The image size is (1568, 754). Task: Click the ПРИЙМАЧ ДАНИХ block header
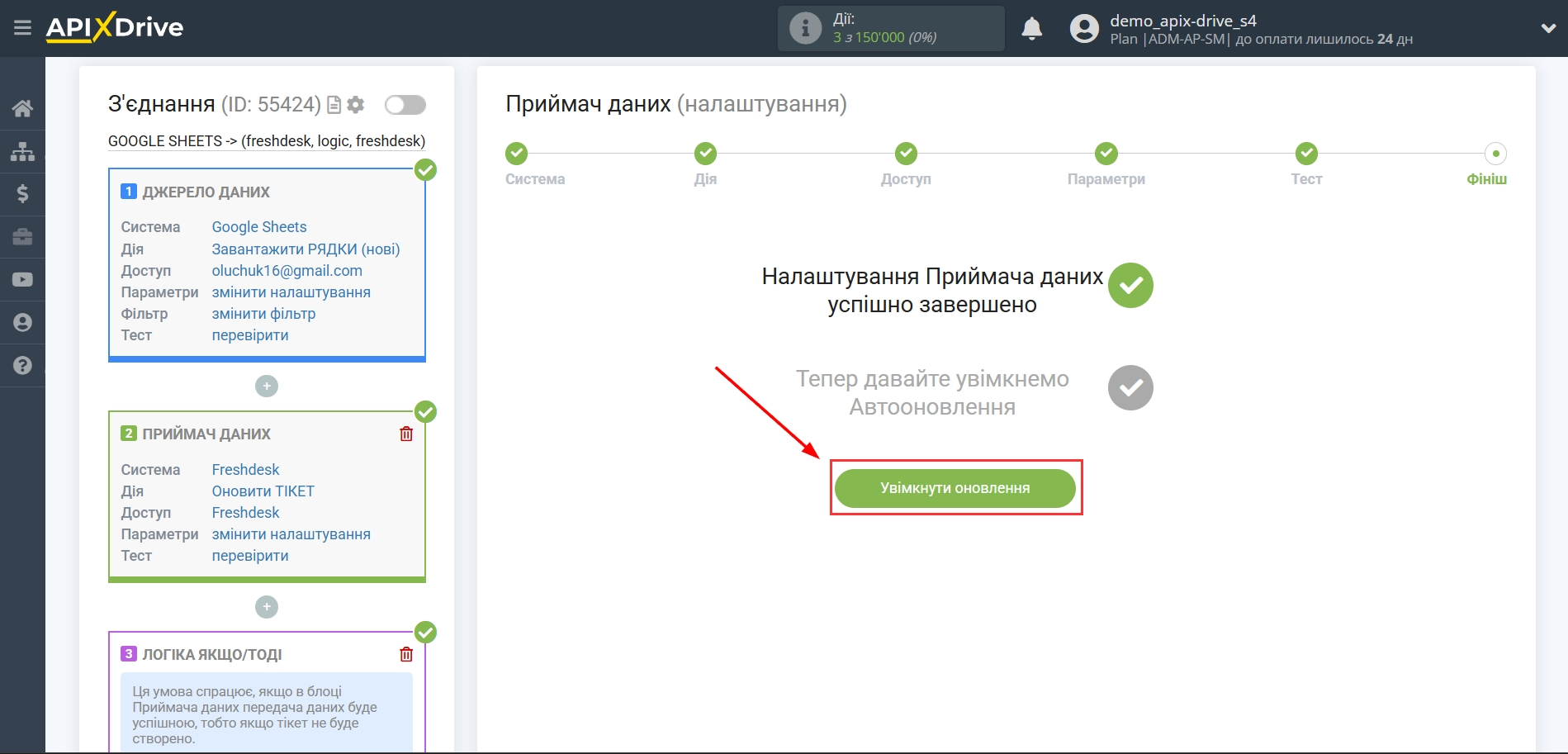click(x=206, y=434)
